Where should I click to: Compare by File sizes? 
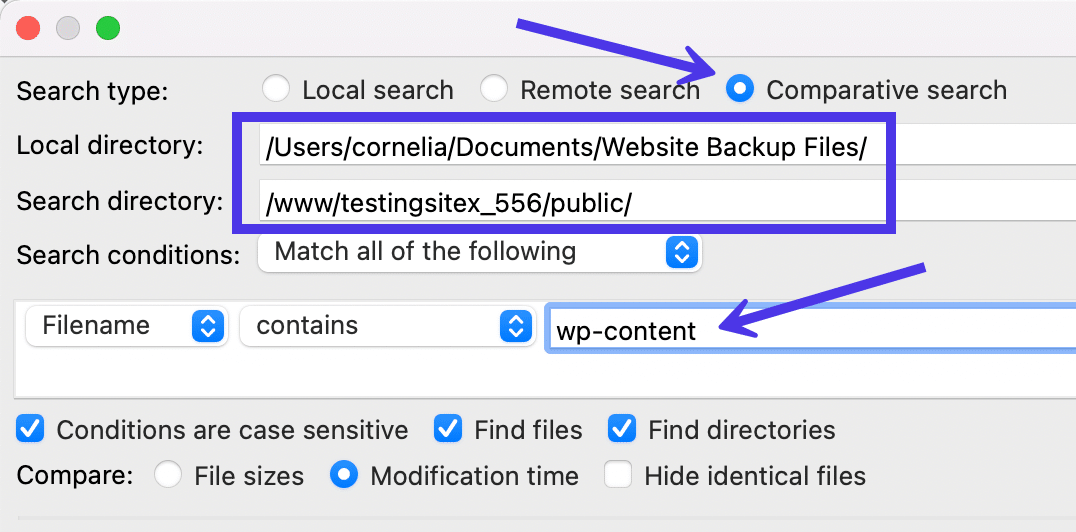tap(168, 475)
